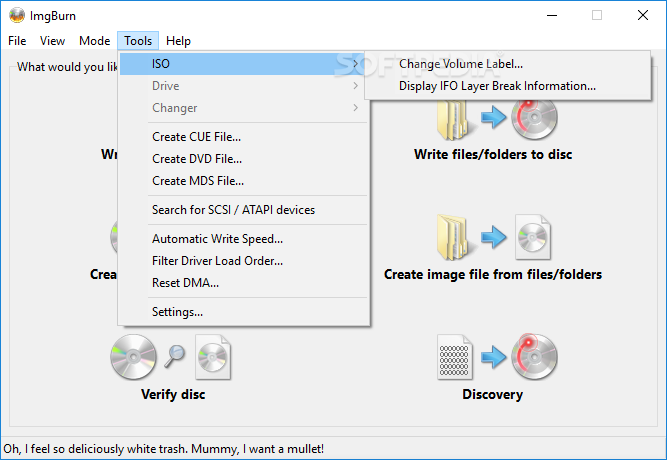This screenshot has height=460, width=667.
Task: Select Create DVD File...
Action: pos(244,159)
